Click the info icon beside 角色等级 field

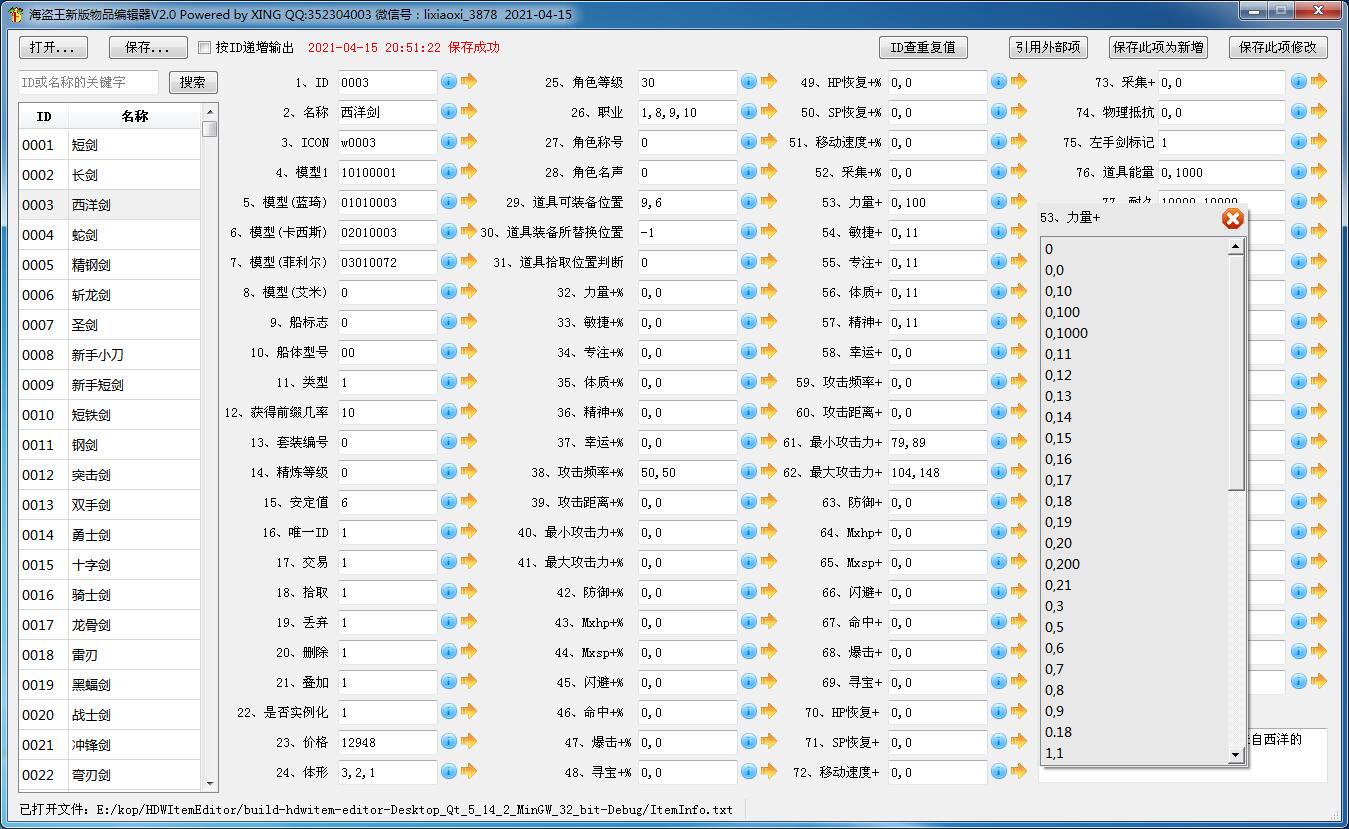[x=749, y=82]
